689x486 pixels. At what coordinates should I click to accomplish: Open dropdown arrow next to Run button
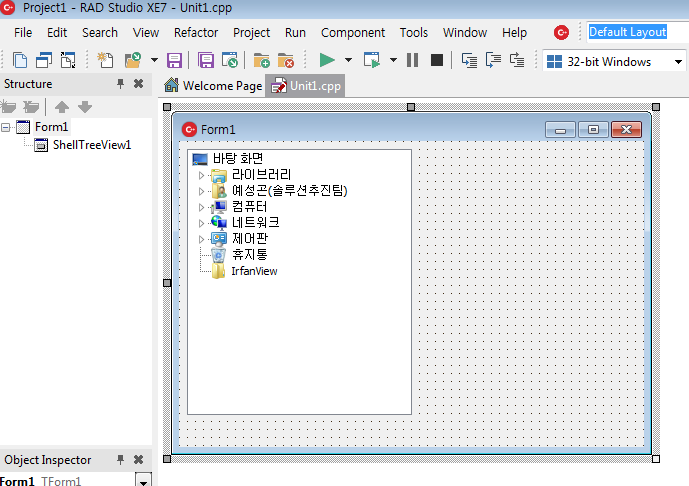(x=348, y=61)
